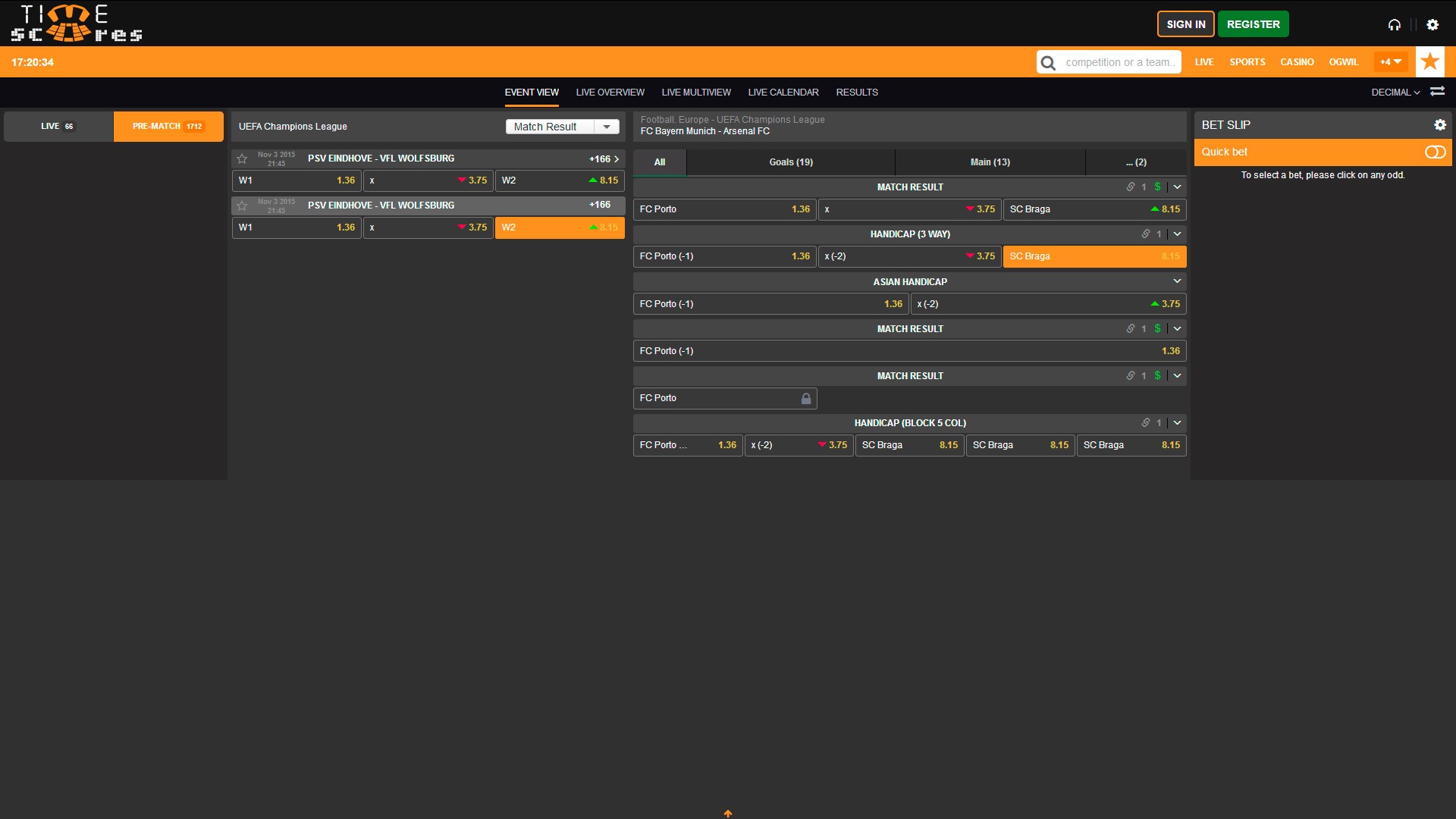1456x819 pixels.
Task: Collapse the Asian Handicap section
Action: (x=1177, y=281)
